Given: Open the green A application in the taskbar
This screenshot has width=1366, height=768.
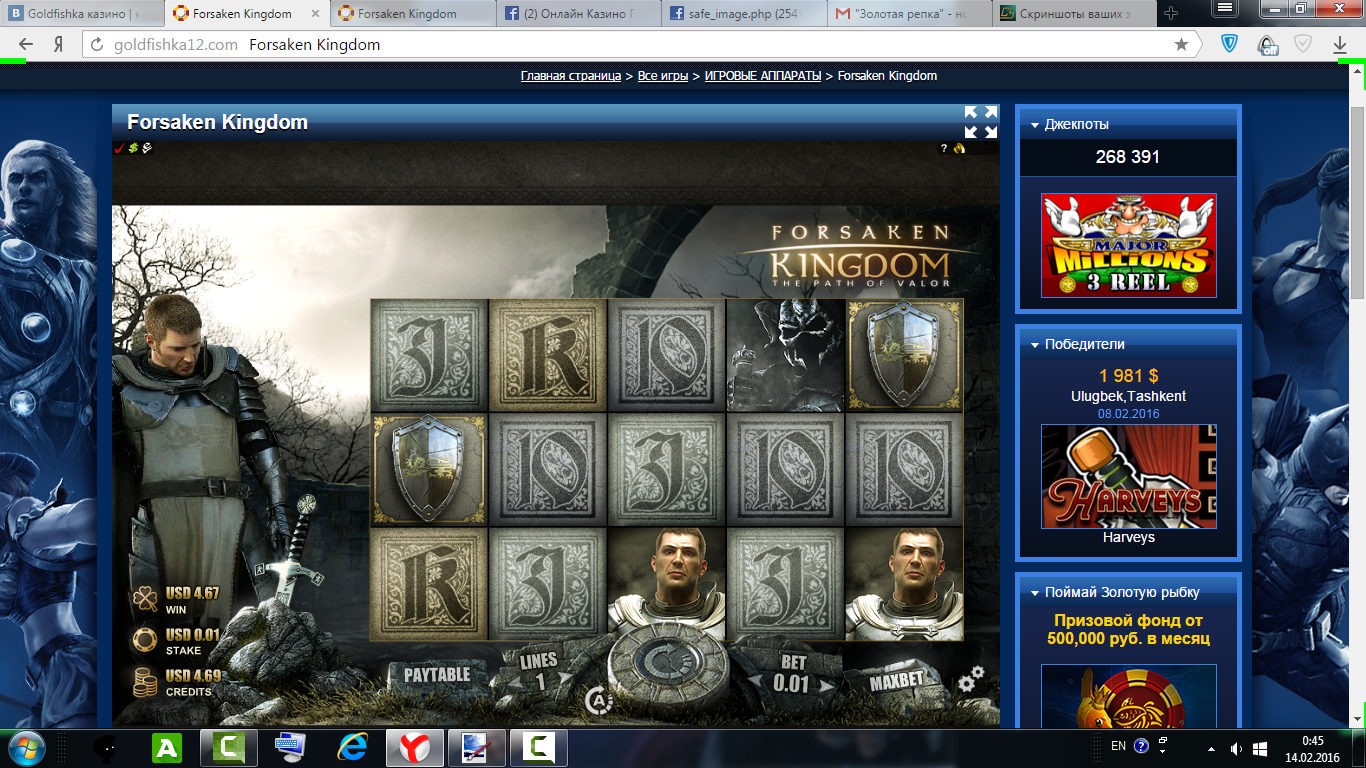Looking at the screenshot, I should (x=166, y=748).
